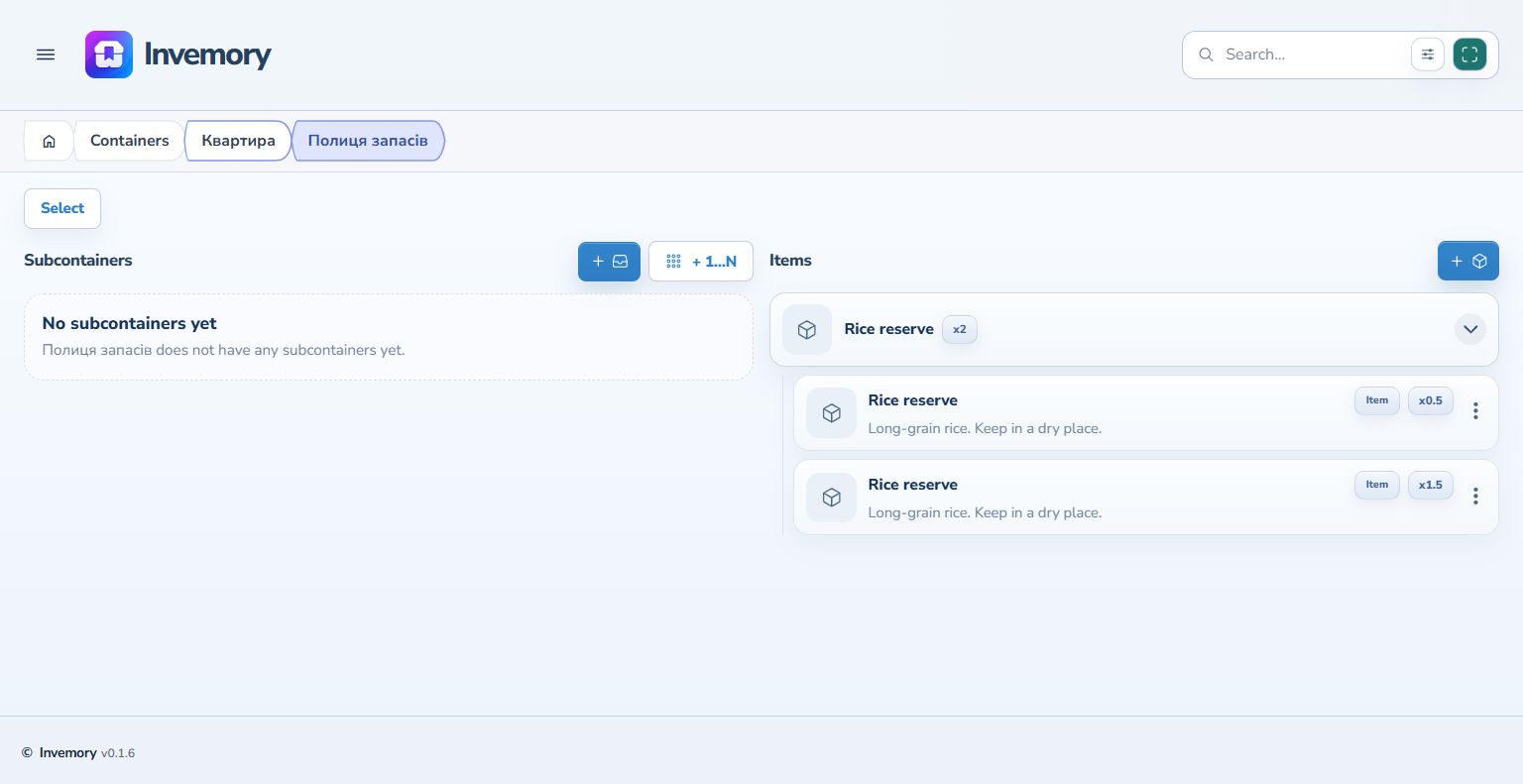Open the hamburger navigation menu
Image resolution: width=1523 pixels, height=784 pixels.
click(46, 55)
